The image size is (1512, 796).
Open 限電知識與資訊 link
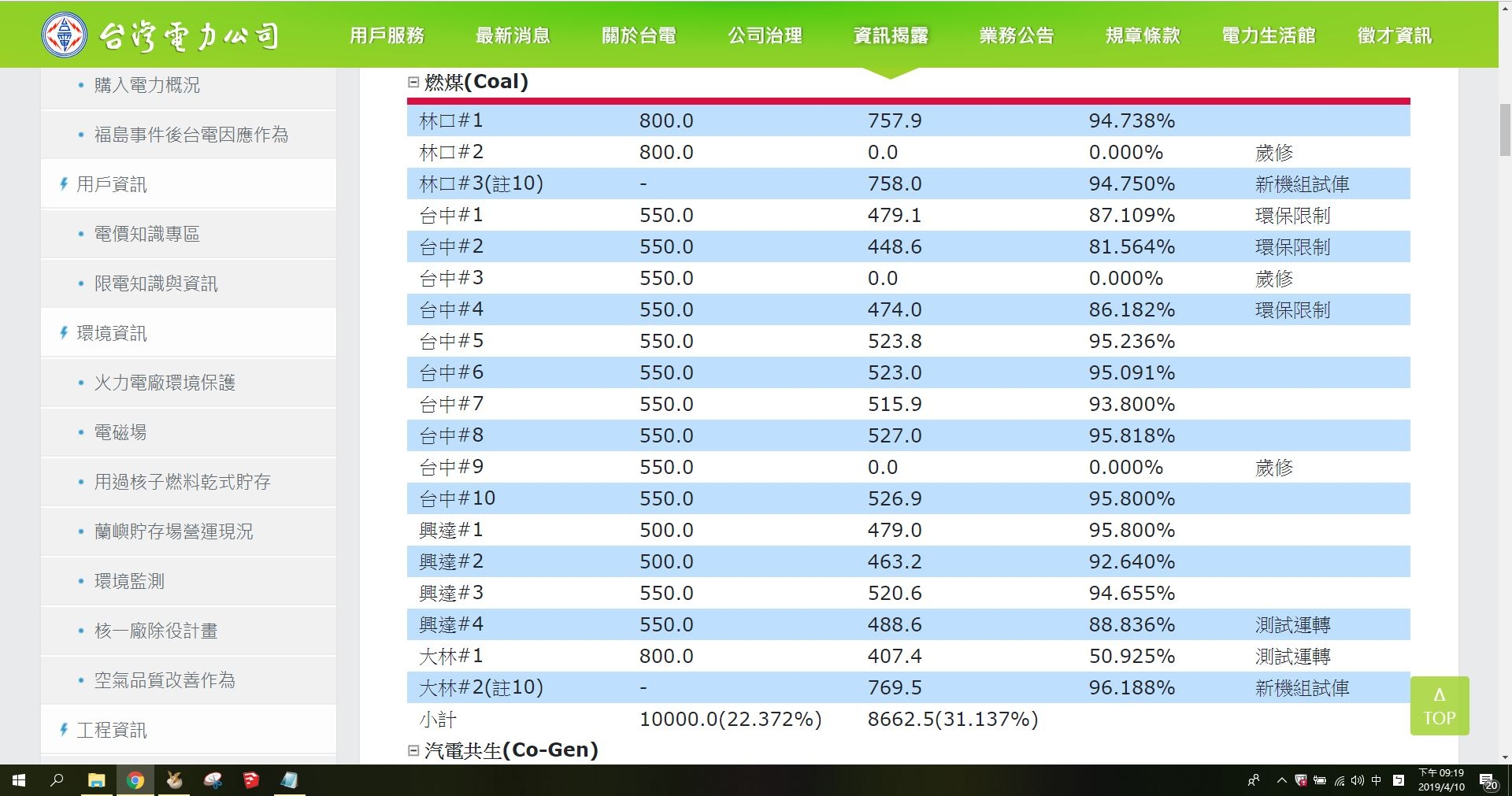(x=156, y=283)
